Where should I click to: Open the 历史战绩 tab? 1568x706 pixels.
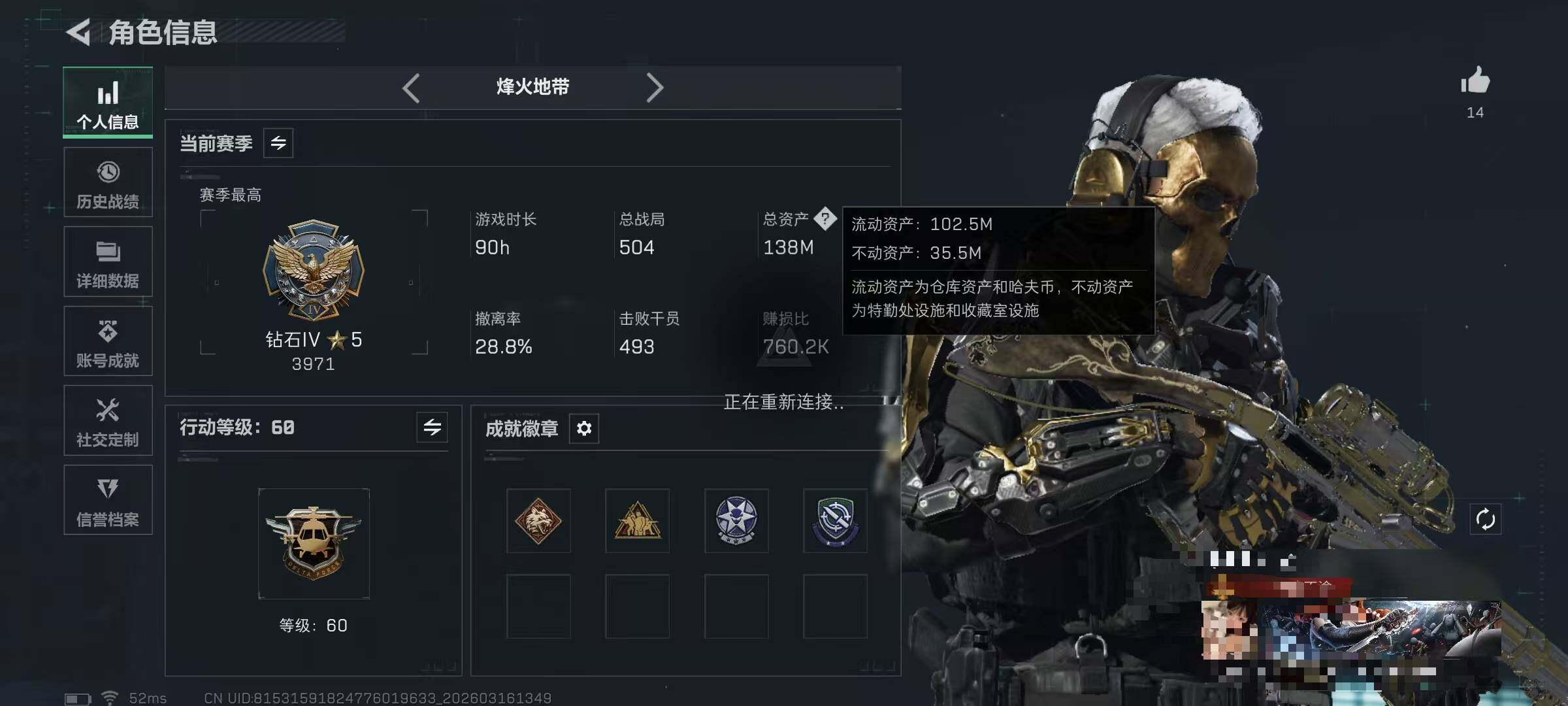coord(108,182)
